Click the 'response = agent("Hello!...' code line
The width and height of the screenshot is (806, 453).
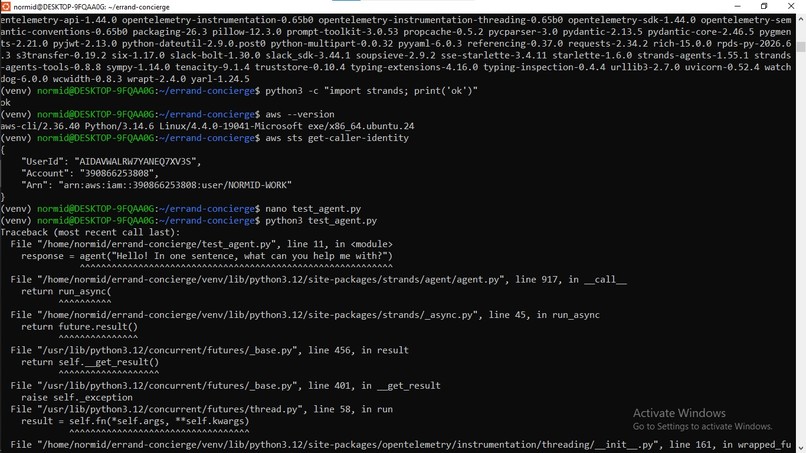point(207,256)
